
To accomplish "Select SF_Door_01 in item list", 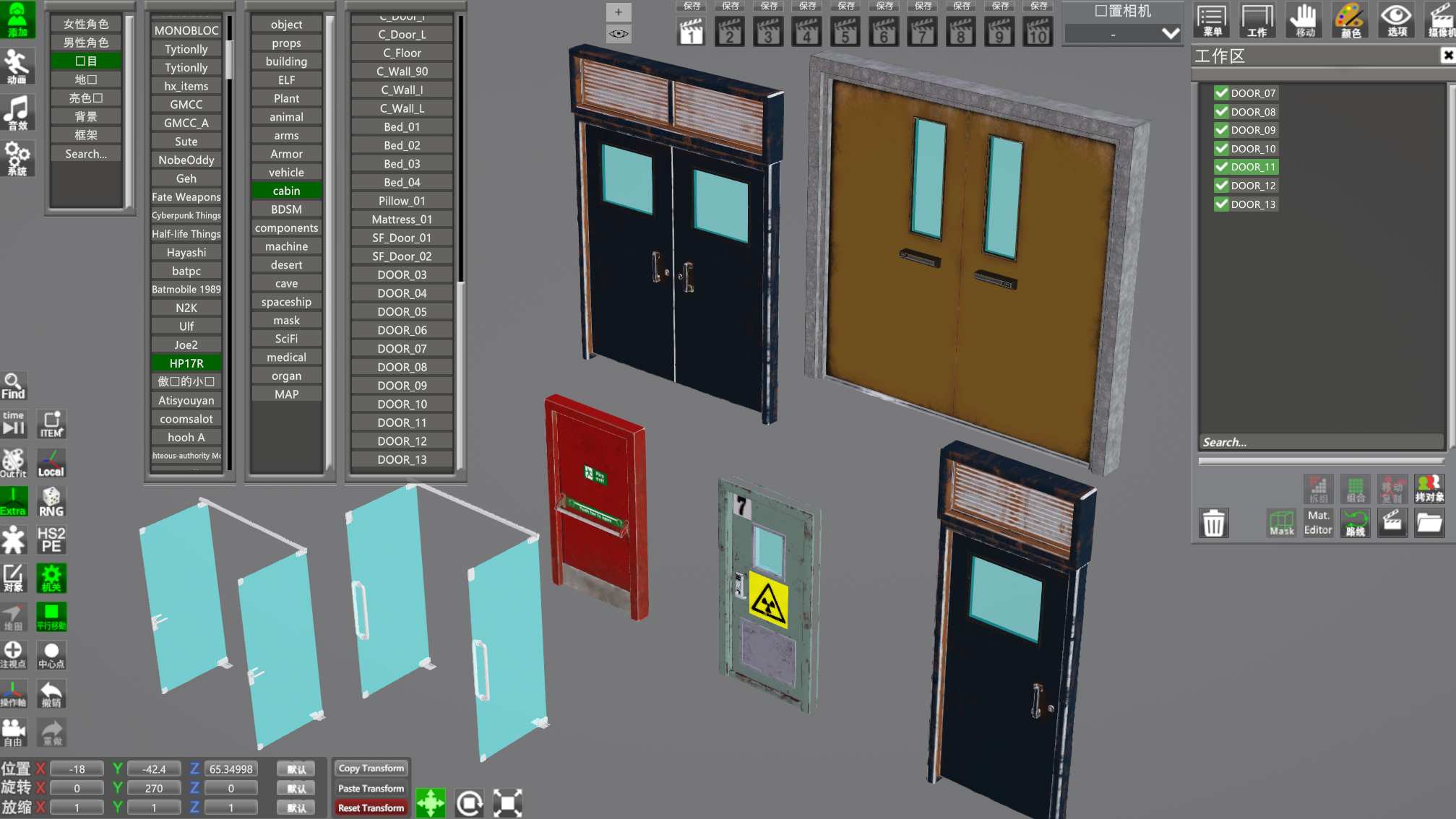I will (402, 238).
